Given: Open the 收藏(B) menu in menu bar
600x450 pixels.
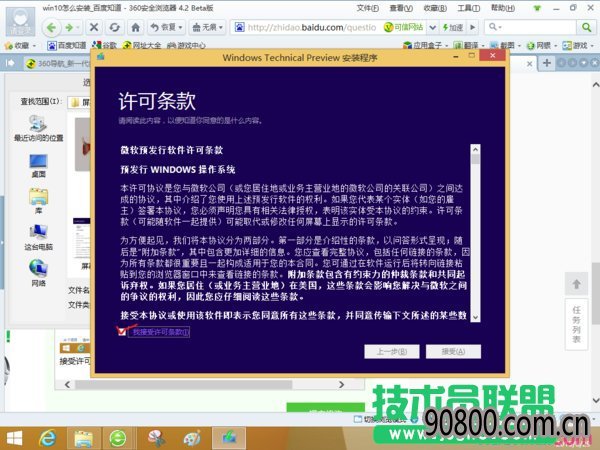Looking at the screenshot, I should [x=435, y=8].
